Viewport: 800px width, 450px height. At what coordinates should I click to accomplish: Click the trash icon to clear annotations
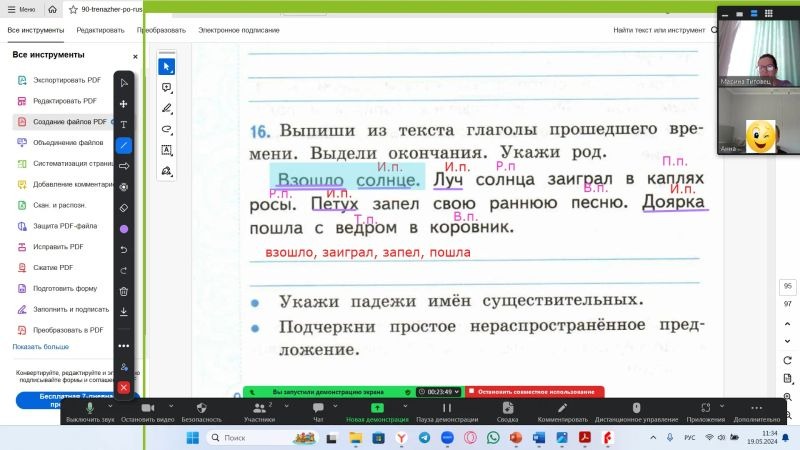pos(124,291)
